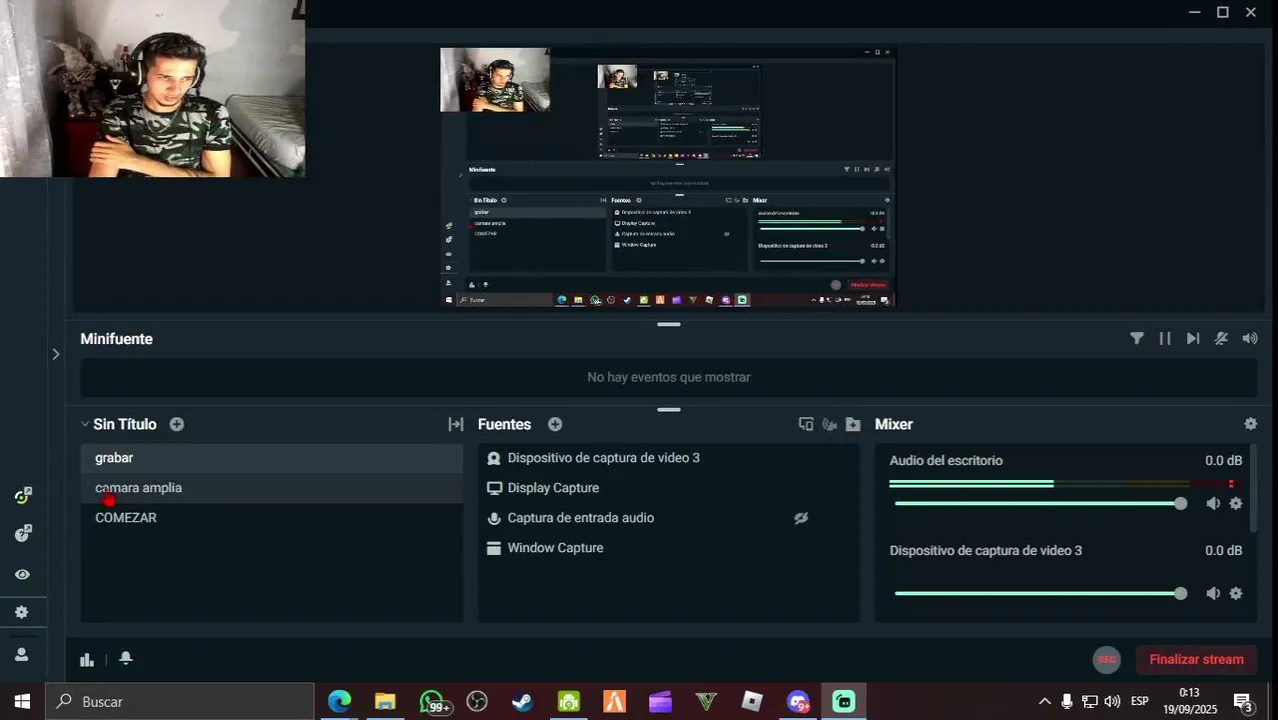
Task: Open Mixer advanced audio settings gear
Action: click(1250, 424)
